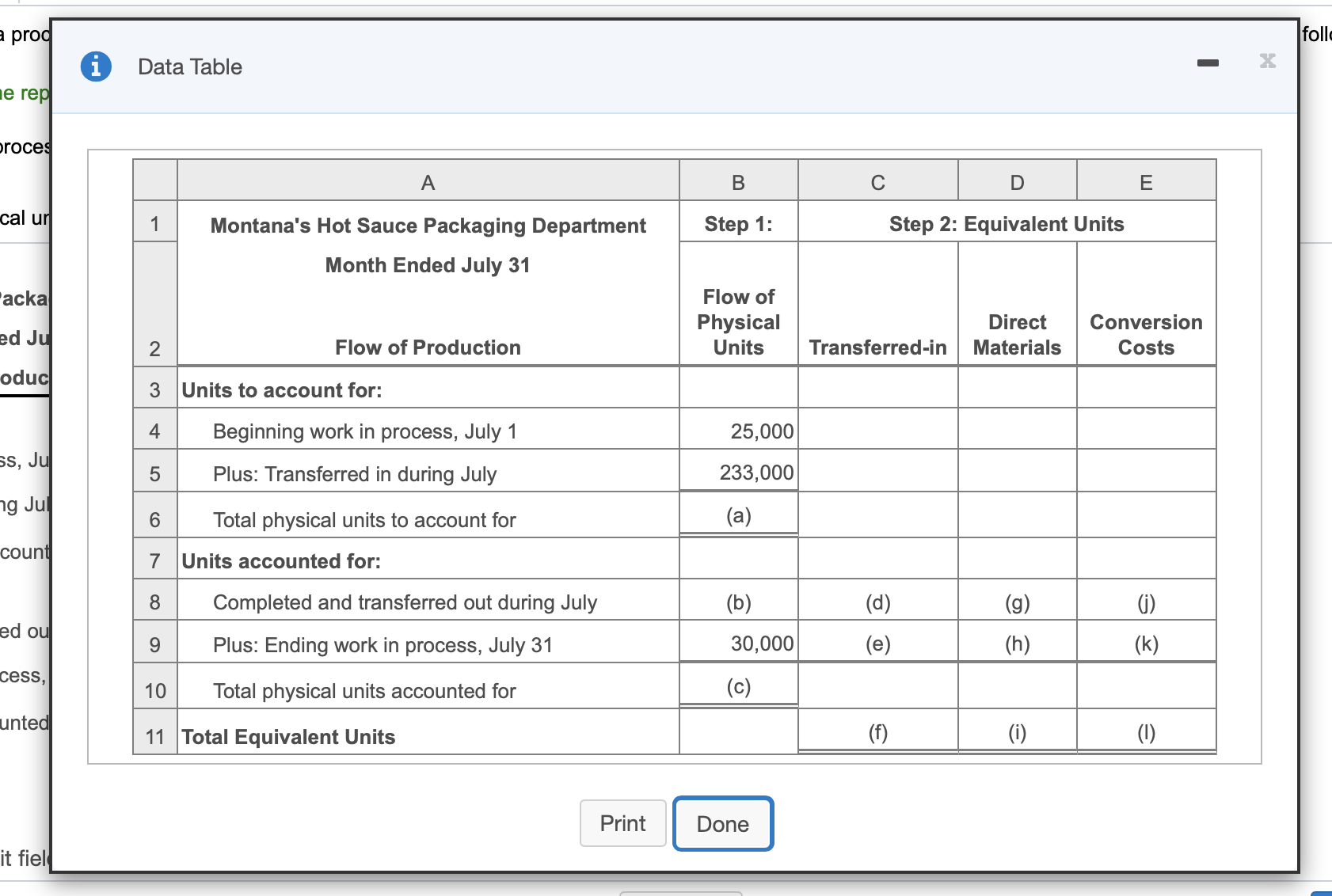
Task: Minimize the Data Table dialog
Action: 1208,63
